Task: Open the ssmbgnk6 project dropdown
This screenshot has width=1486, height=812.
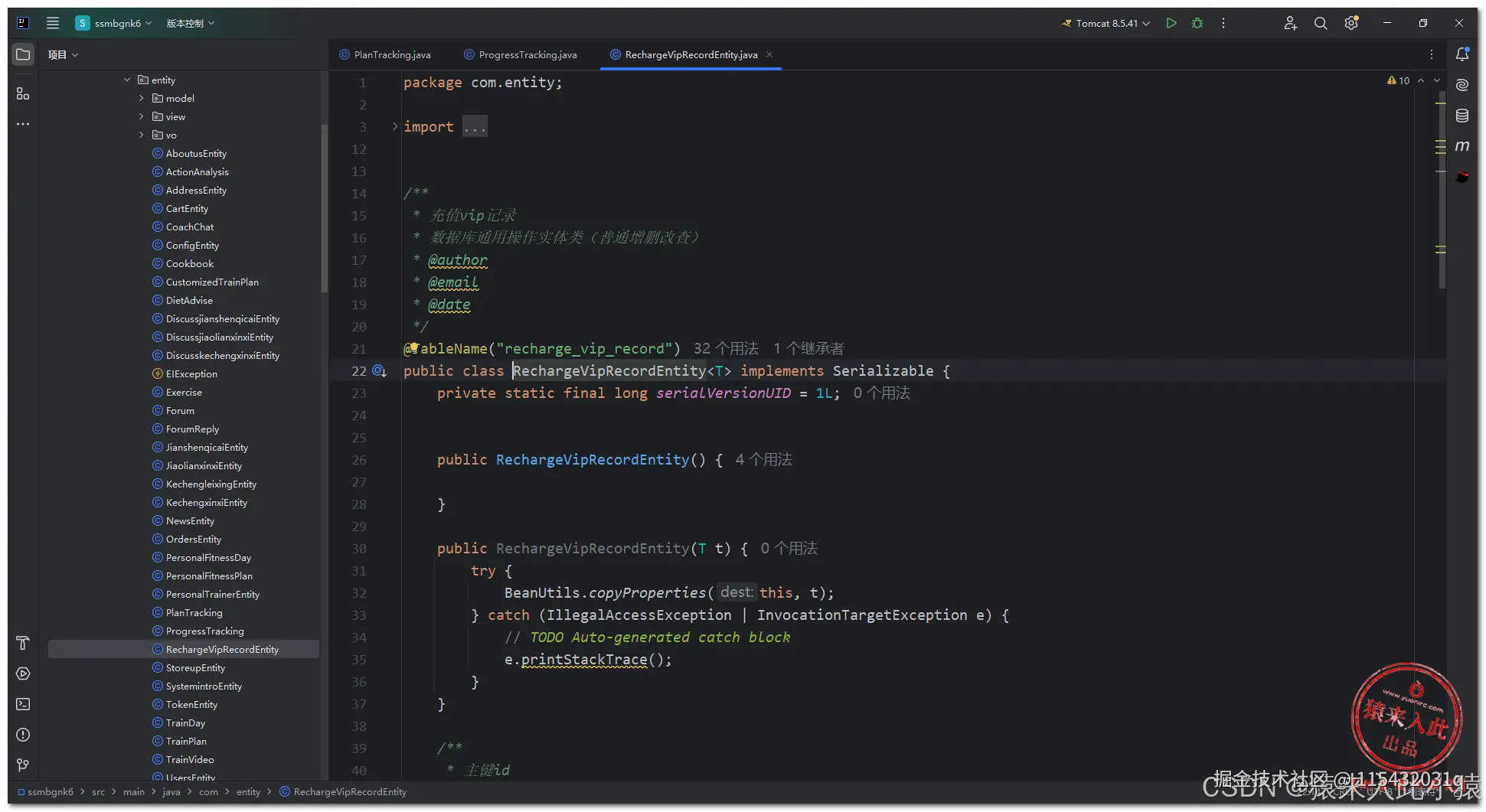Action: (116, 23)
